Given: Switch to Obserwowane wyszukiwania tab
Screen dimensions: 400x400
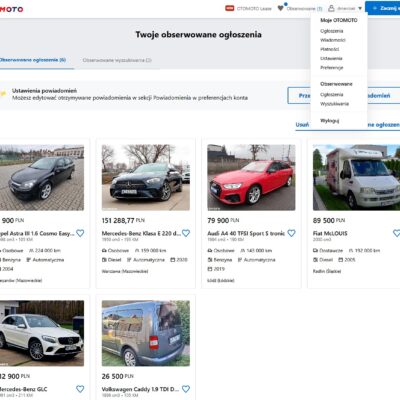Looking at the screenshot, I should click(x=117, y=60).
